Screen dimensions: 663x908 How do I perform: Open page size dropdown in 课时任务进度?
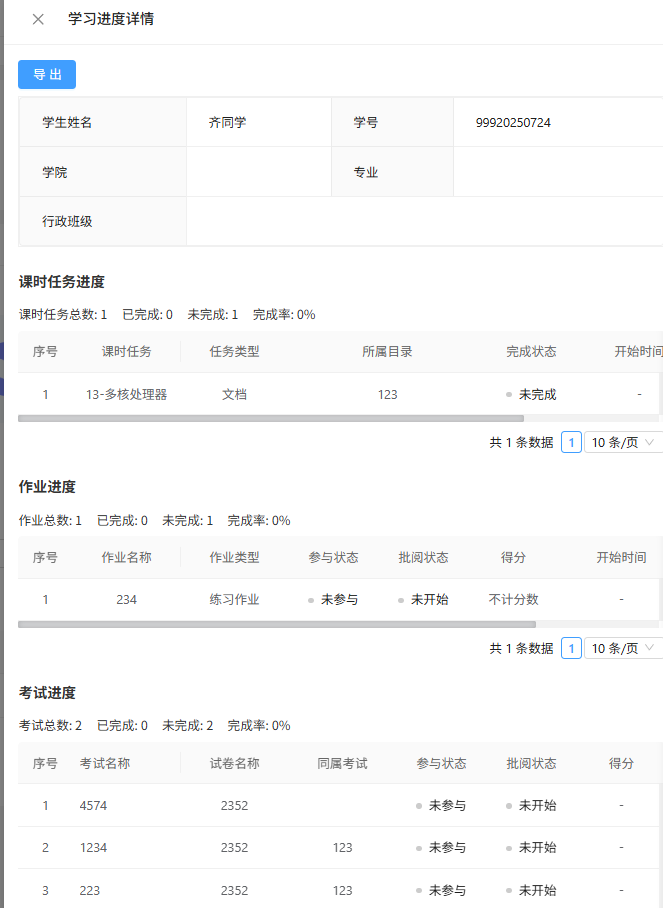tap(623, 442)
